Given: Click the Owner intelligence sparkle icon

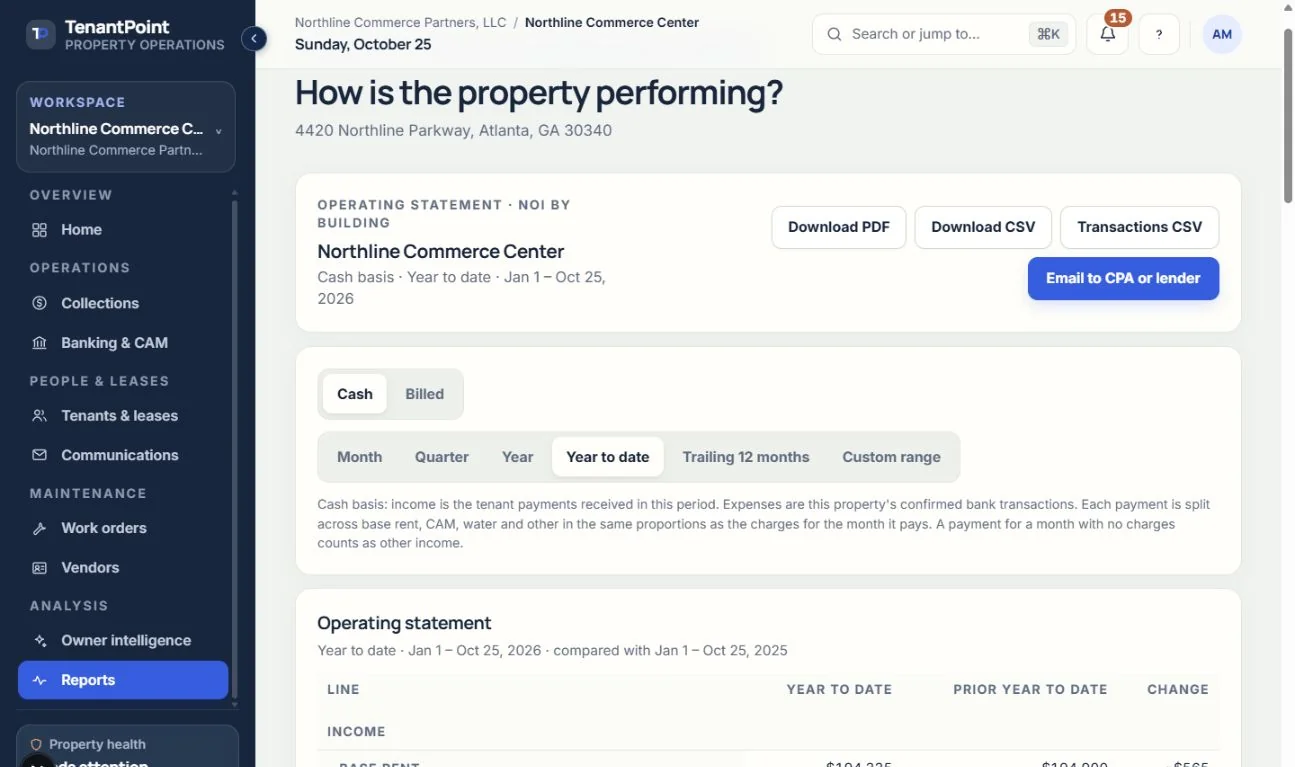Looking at the screenshot, I should coord(40,641).
